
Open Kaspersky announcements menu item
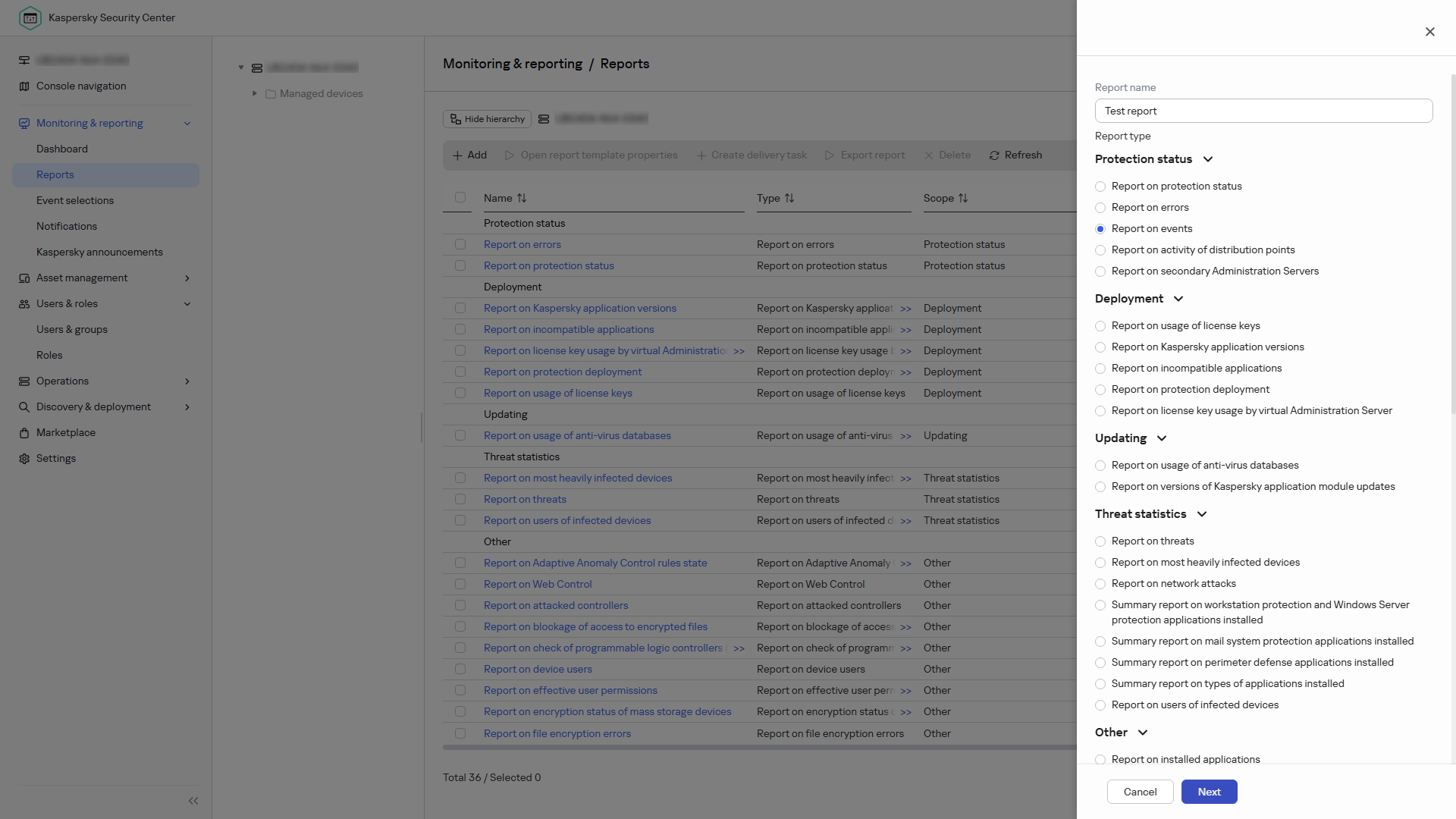[99, 253]
